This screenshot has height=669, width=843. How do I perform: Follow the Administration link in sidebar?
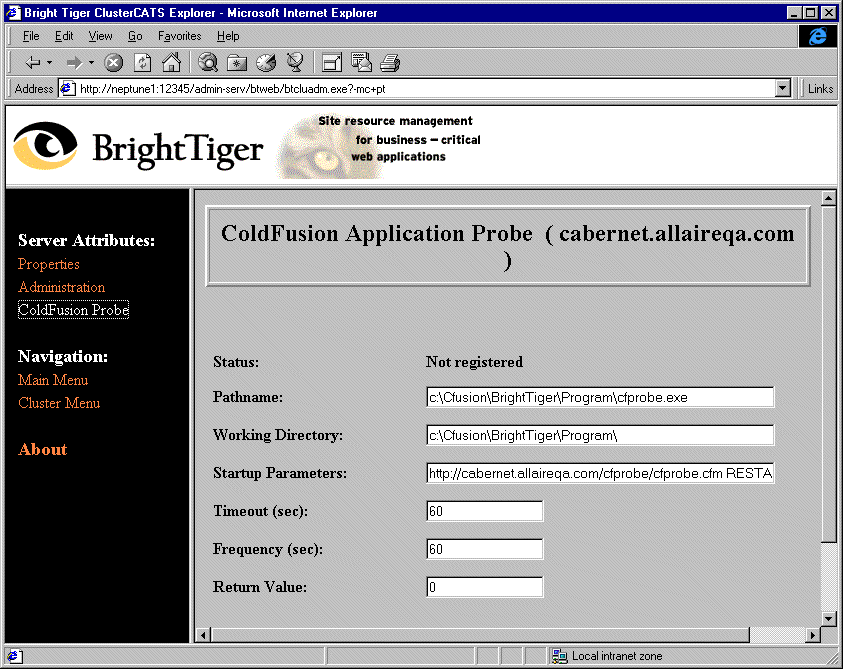[x=61, y=287]
